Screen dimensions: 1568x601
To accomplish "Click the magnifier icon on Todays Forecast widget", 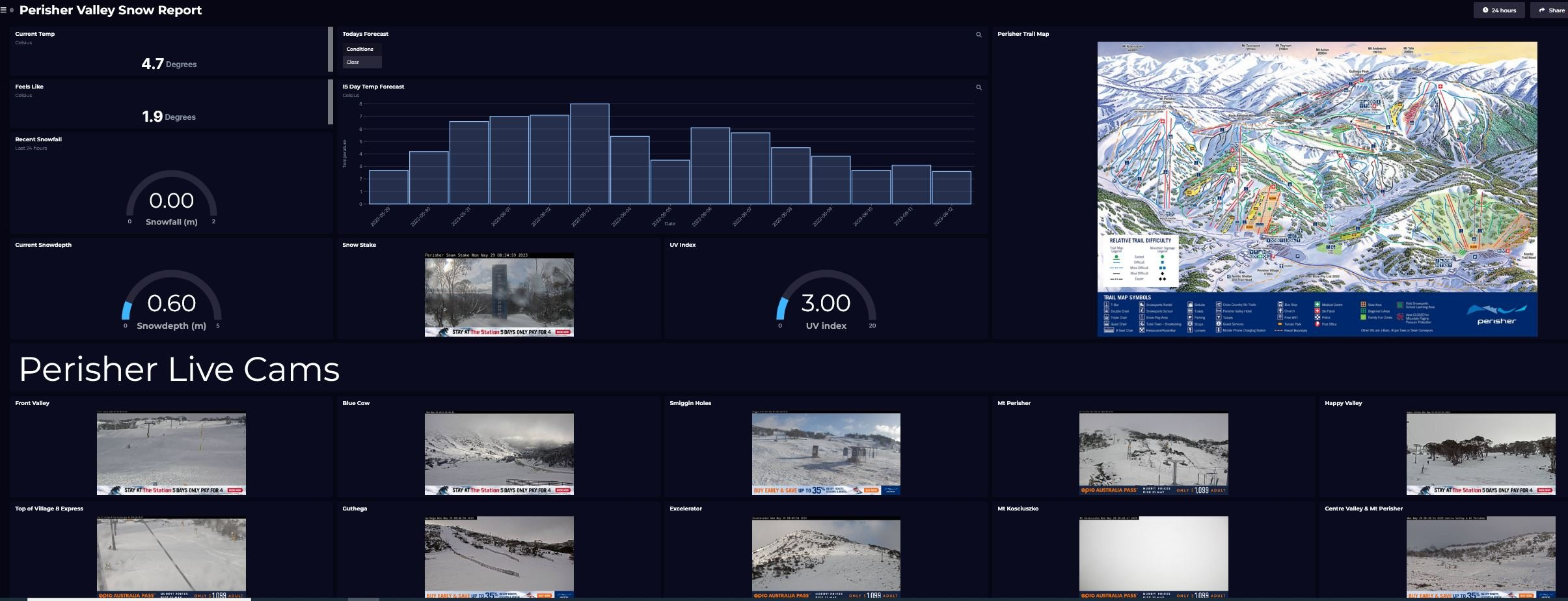I will 979,35.
